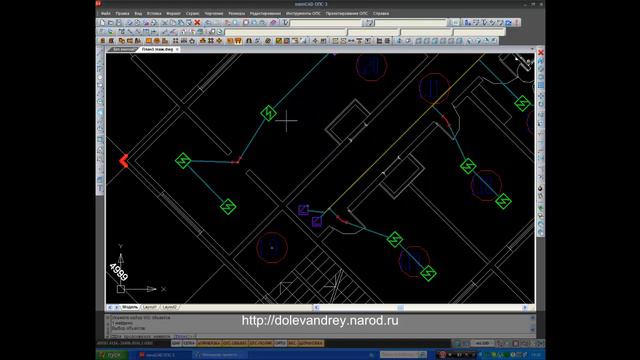Open the second properties combo in second row

[x=374, y=32]
